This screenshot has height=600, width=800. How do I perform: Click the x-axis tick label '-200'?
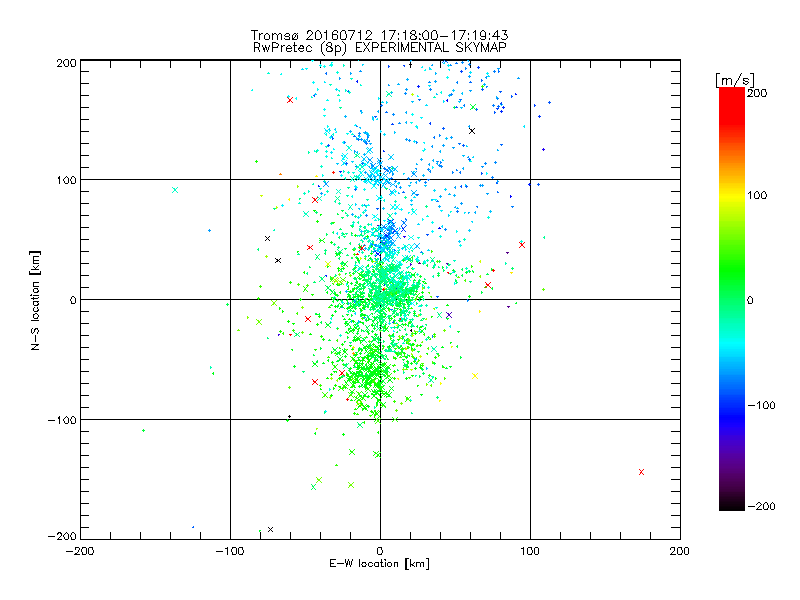pos(80,551)
